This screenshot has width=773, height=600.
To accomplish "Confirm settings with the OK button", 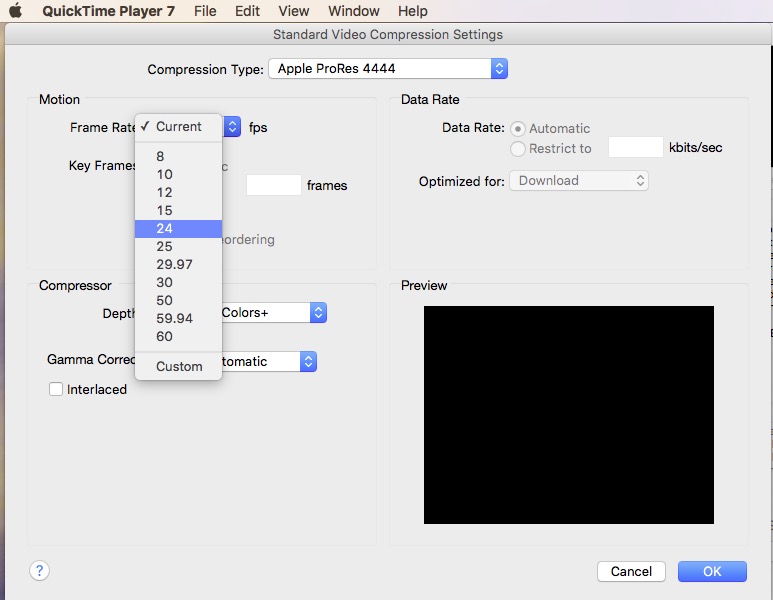I will point(712,571).
